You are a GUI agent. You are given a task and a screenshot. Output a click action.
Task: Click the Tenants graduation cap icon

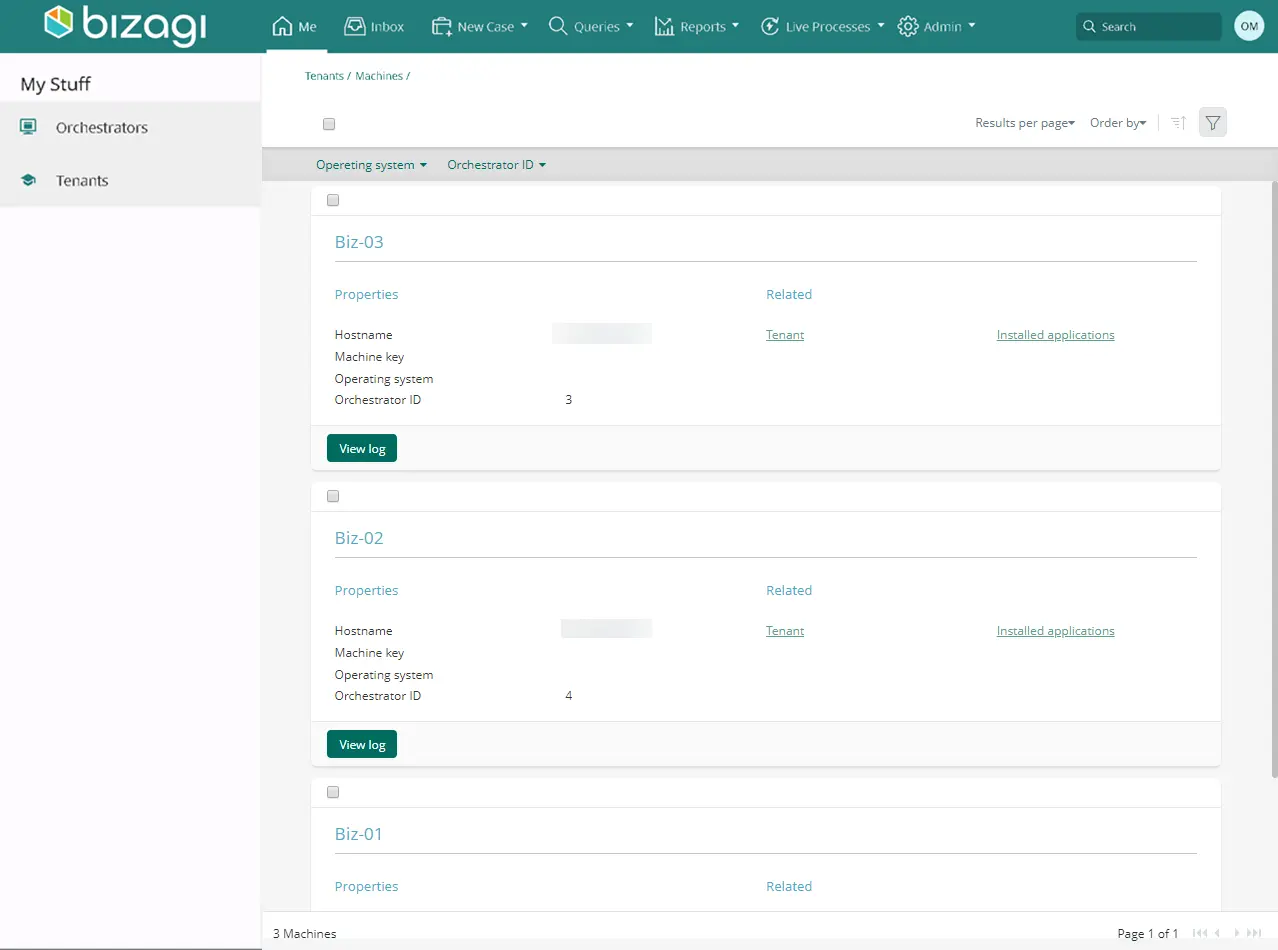click(x=28, y=180)
